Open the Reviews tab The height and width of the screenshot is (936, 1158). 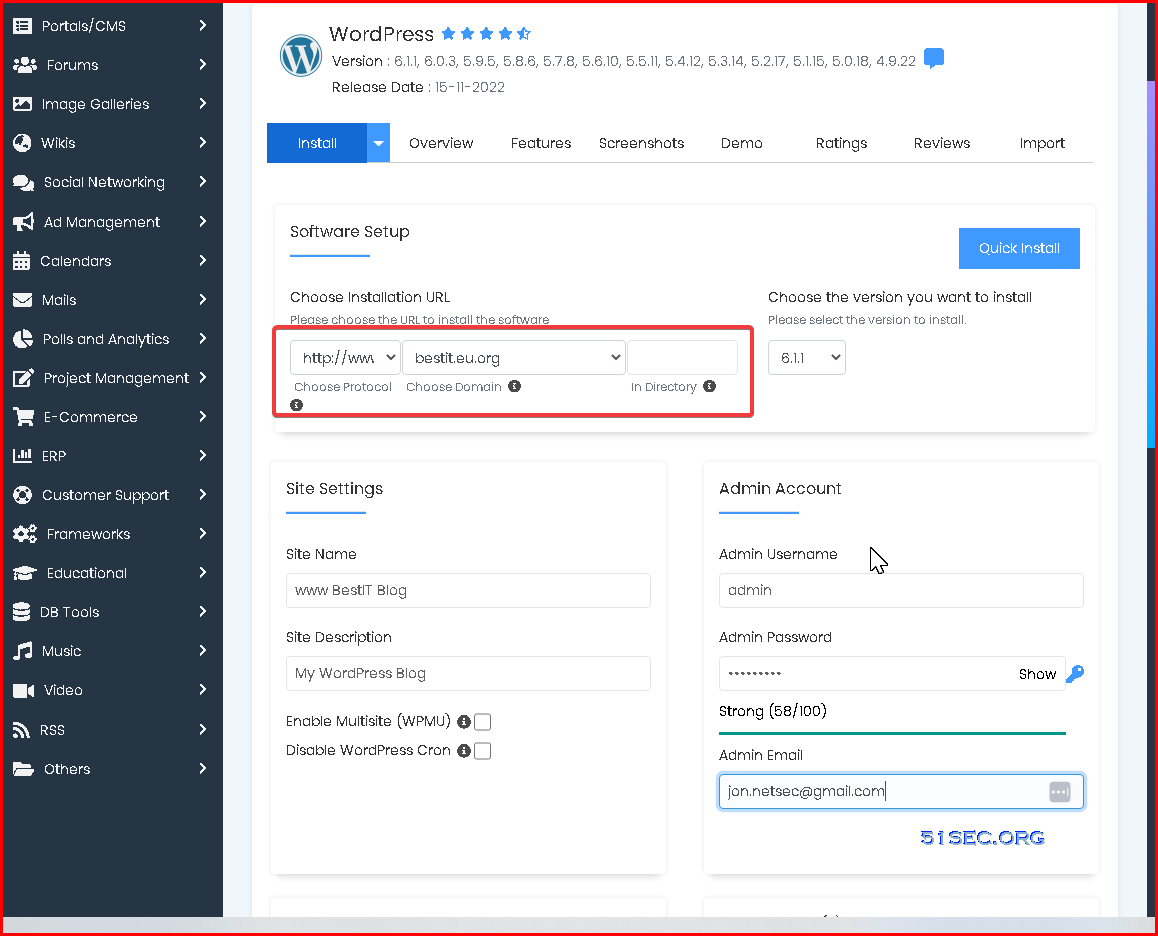[942, 143]
